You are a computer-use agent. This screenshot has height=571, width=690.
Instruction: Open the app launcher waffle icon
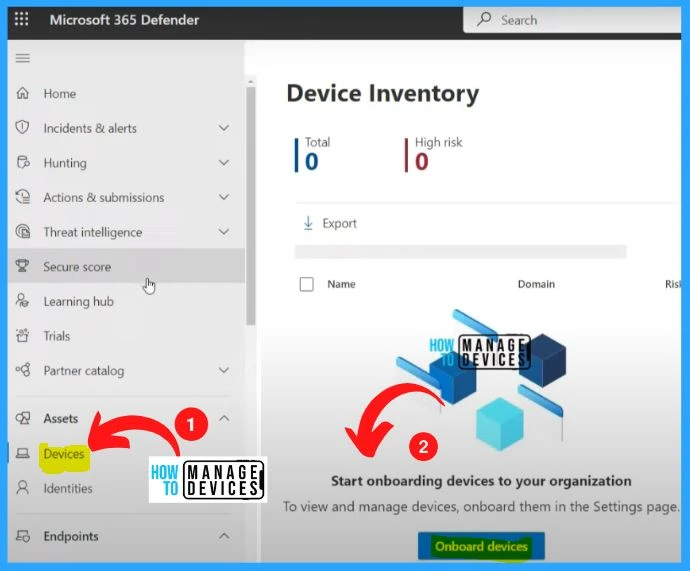tap(21, 19)
